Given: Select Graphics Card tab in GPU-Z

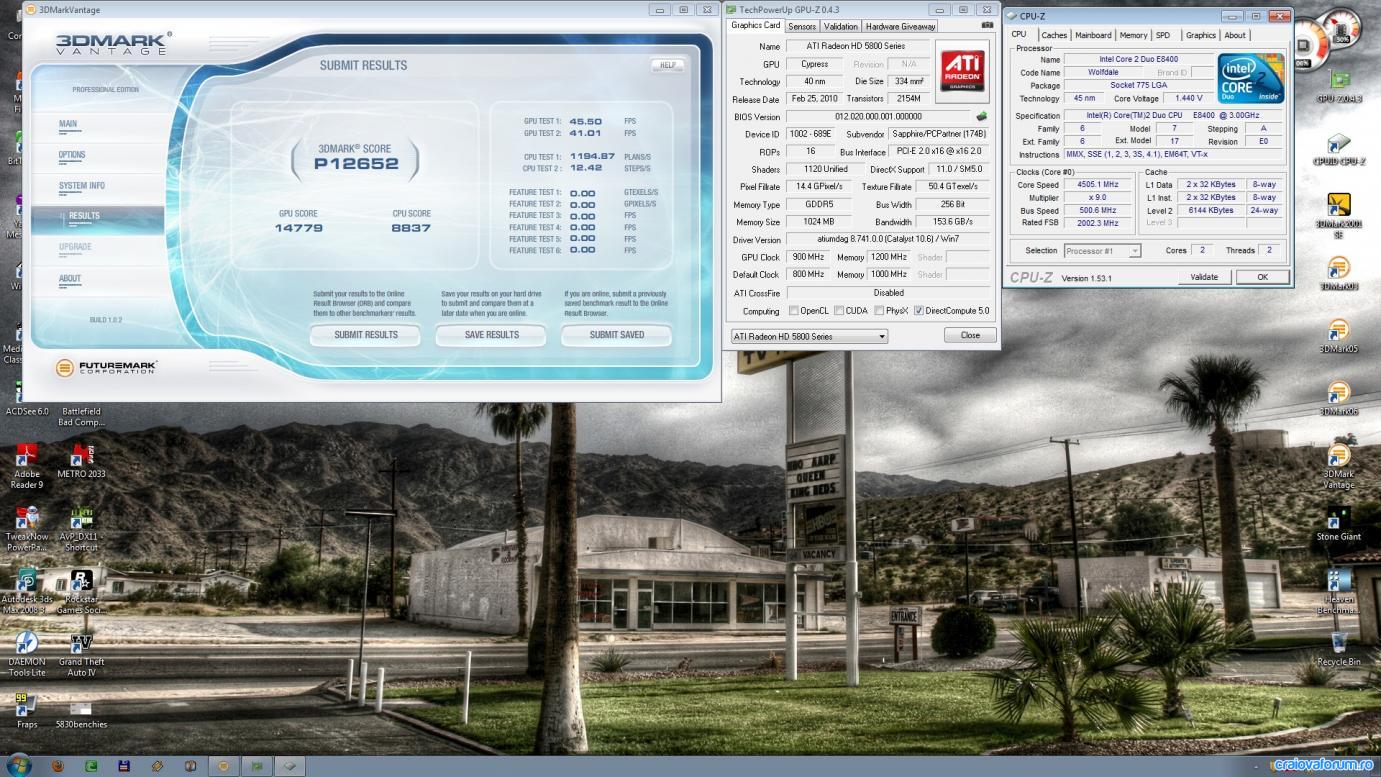Looking at the screenshot, I should 756,25.
